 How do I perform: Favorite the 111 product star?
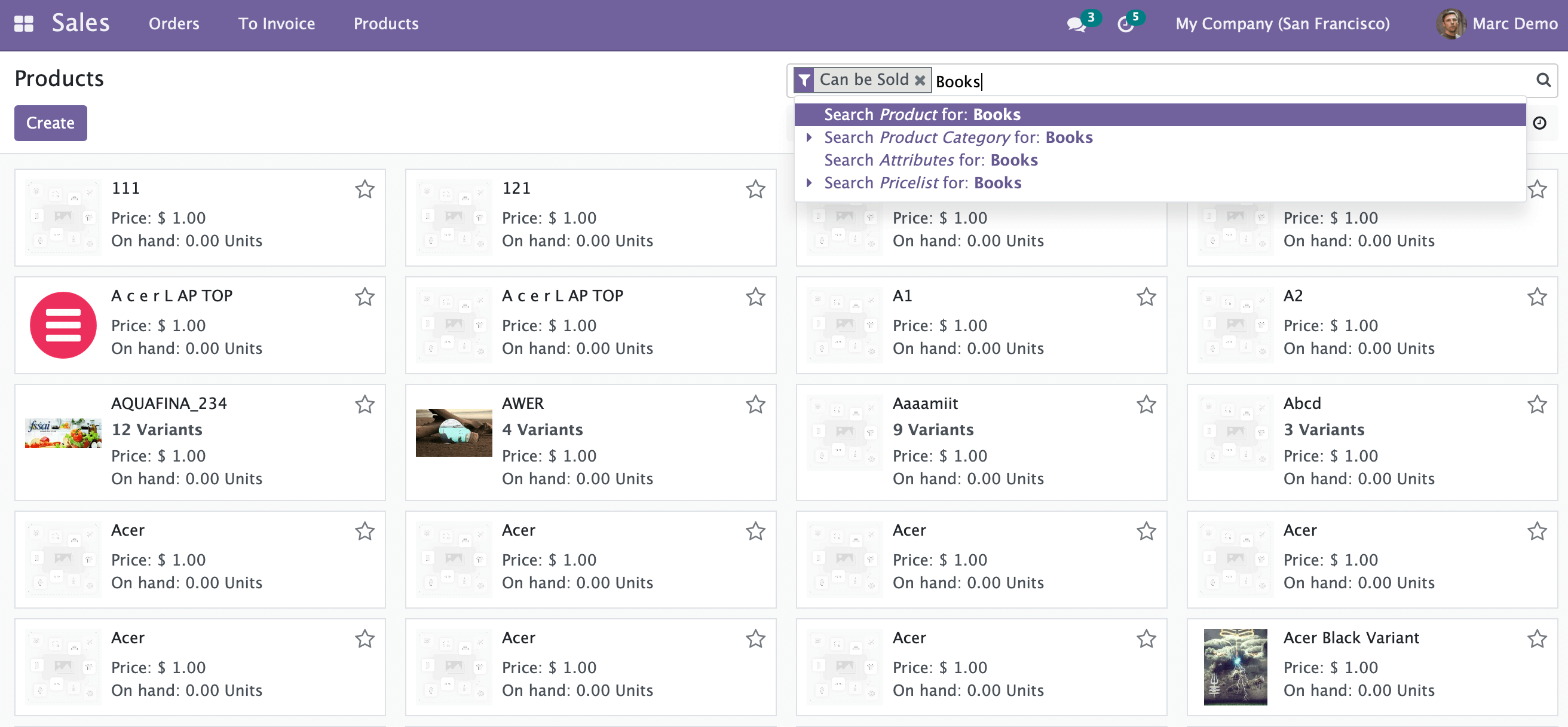tap(365, 190)
